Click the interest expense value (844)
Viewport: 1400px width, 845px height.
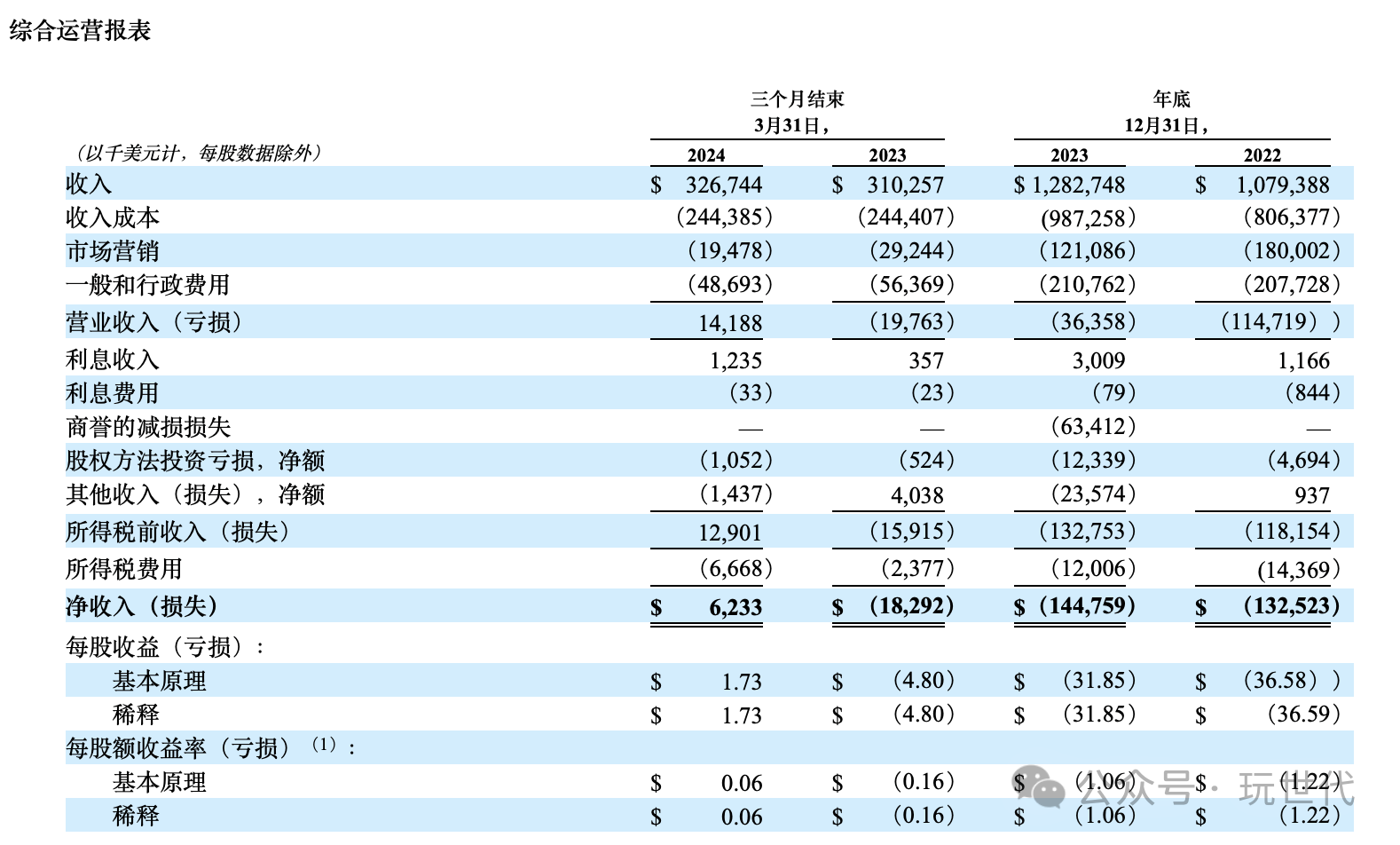click(1313, 392)
